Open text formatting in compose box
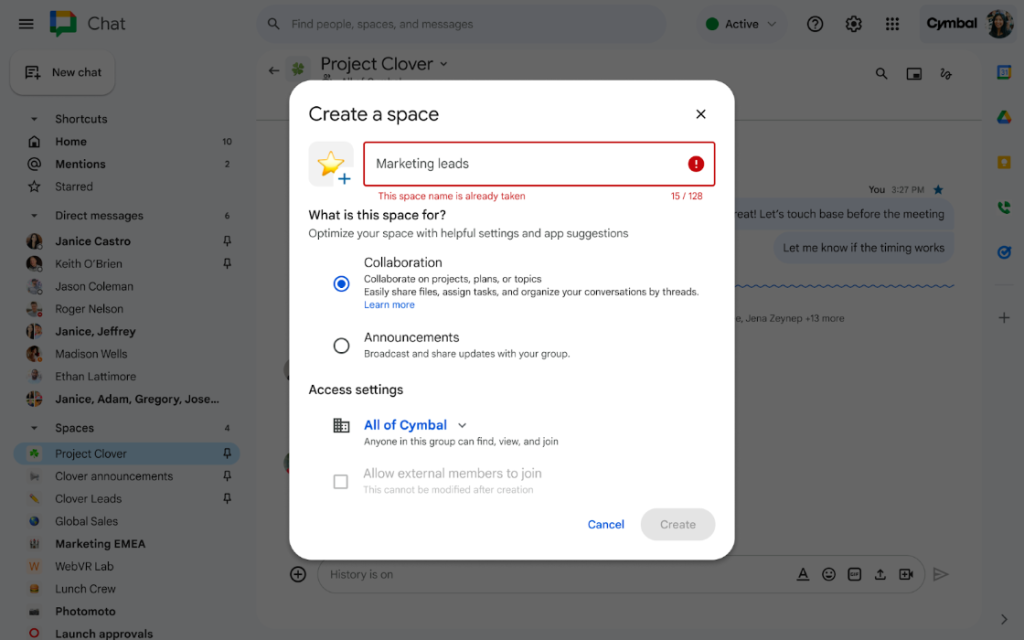Screen dimensions: 1024x640 click(x=803, y=574)
